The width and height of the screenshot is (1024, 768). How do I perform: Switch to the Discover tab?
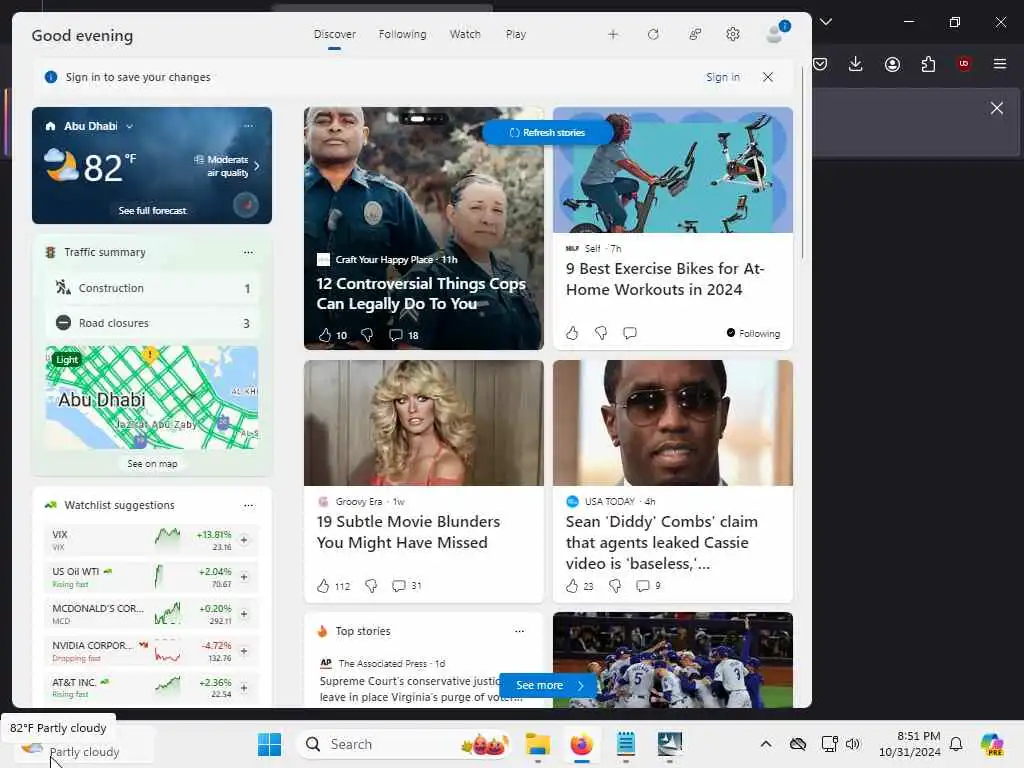pos(334,34)
